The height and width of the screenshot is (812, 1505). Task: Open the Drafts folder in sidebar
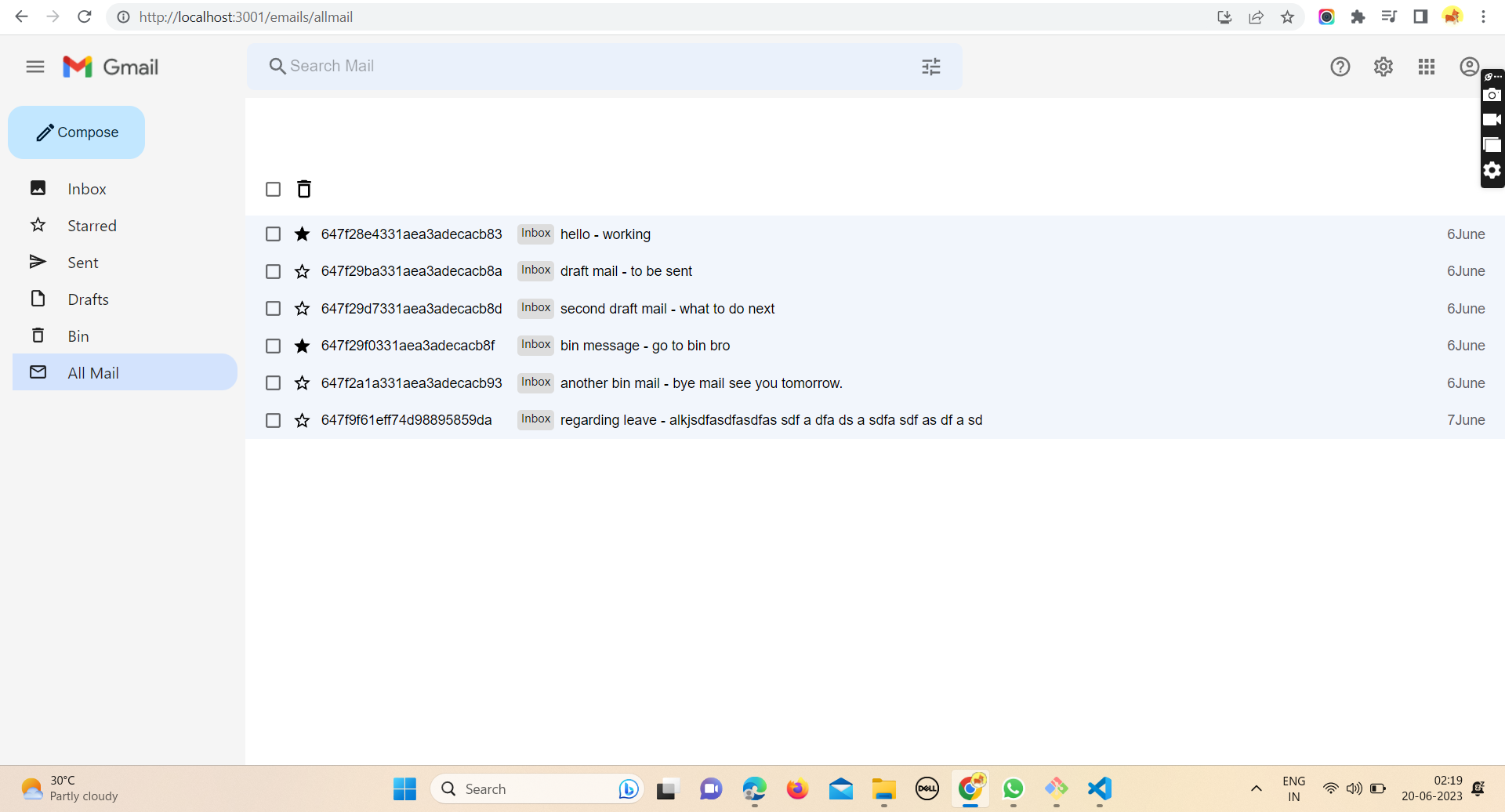88,299
